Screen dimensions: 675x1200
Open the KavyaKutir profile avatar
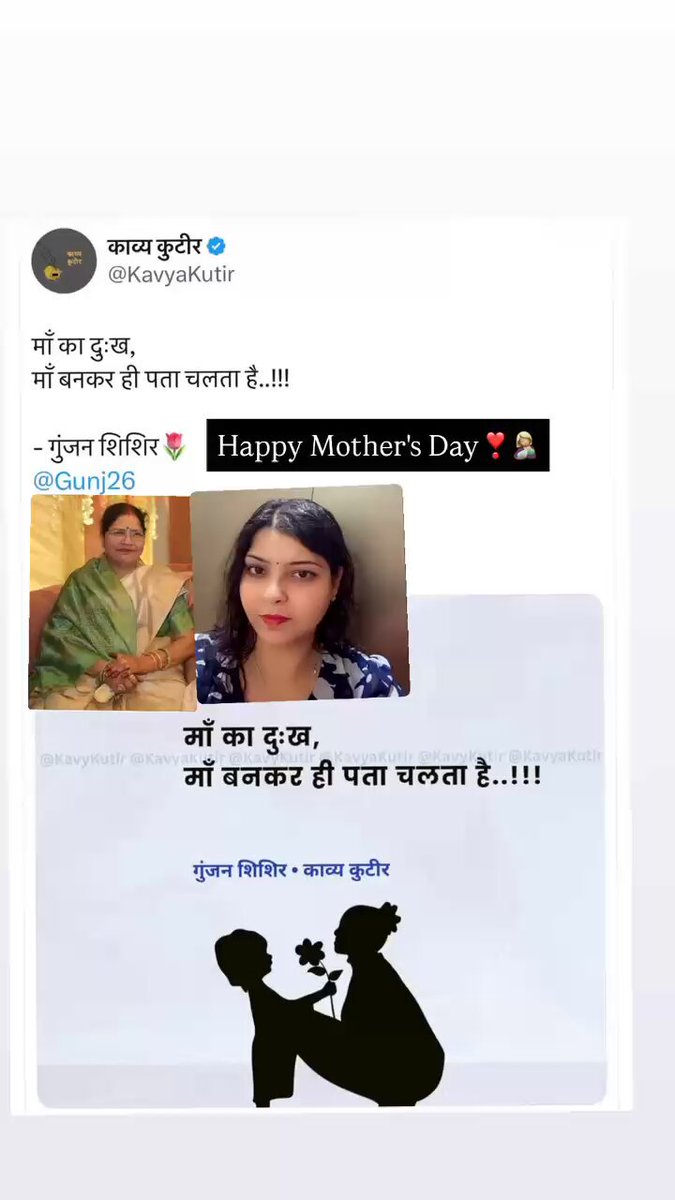pos(63,260)
